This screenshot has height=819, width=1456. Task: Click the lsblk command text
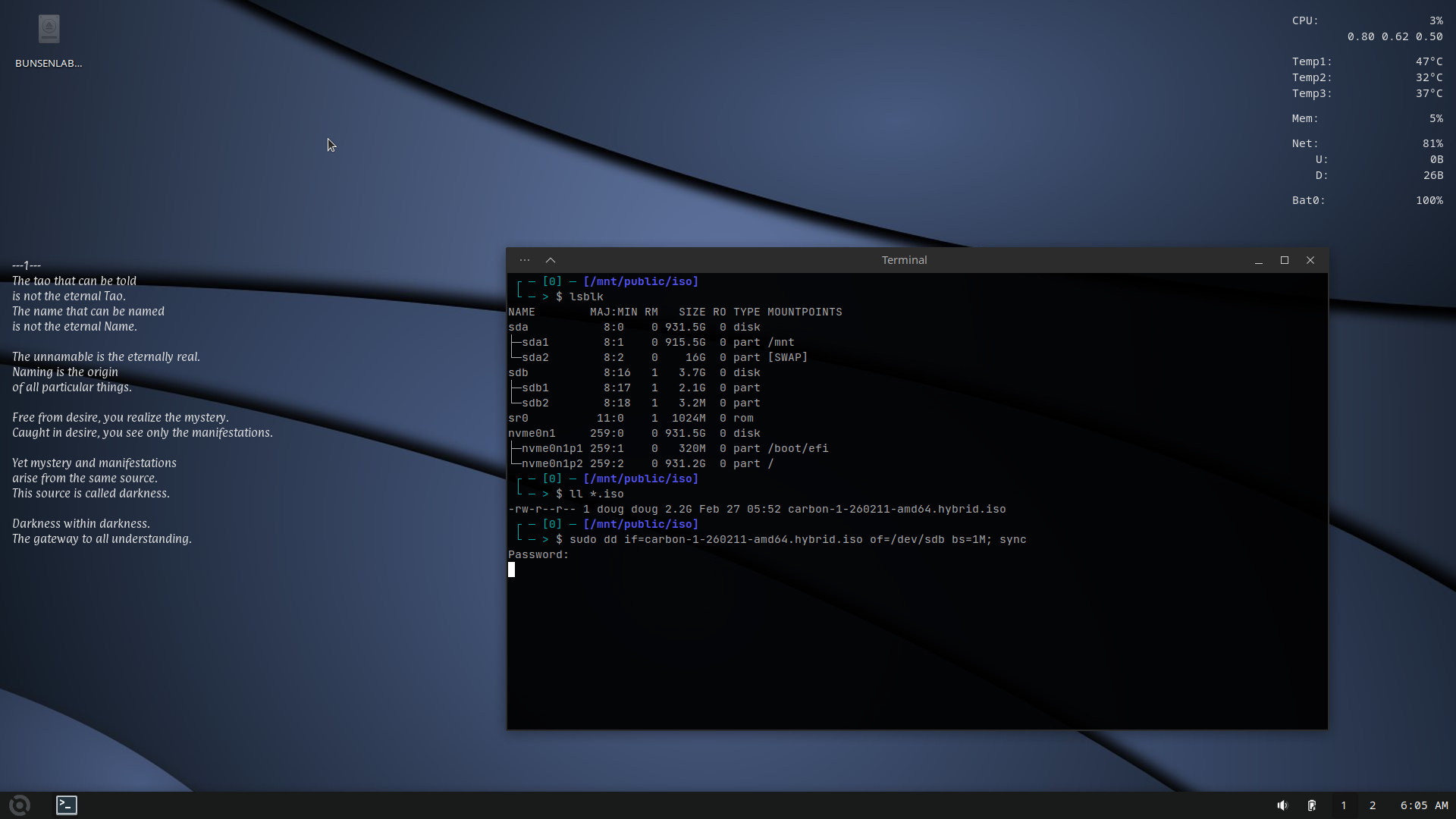pyautogui.click(x=586, y=297)
